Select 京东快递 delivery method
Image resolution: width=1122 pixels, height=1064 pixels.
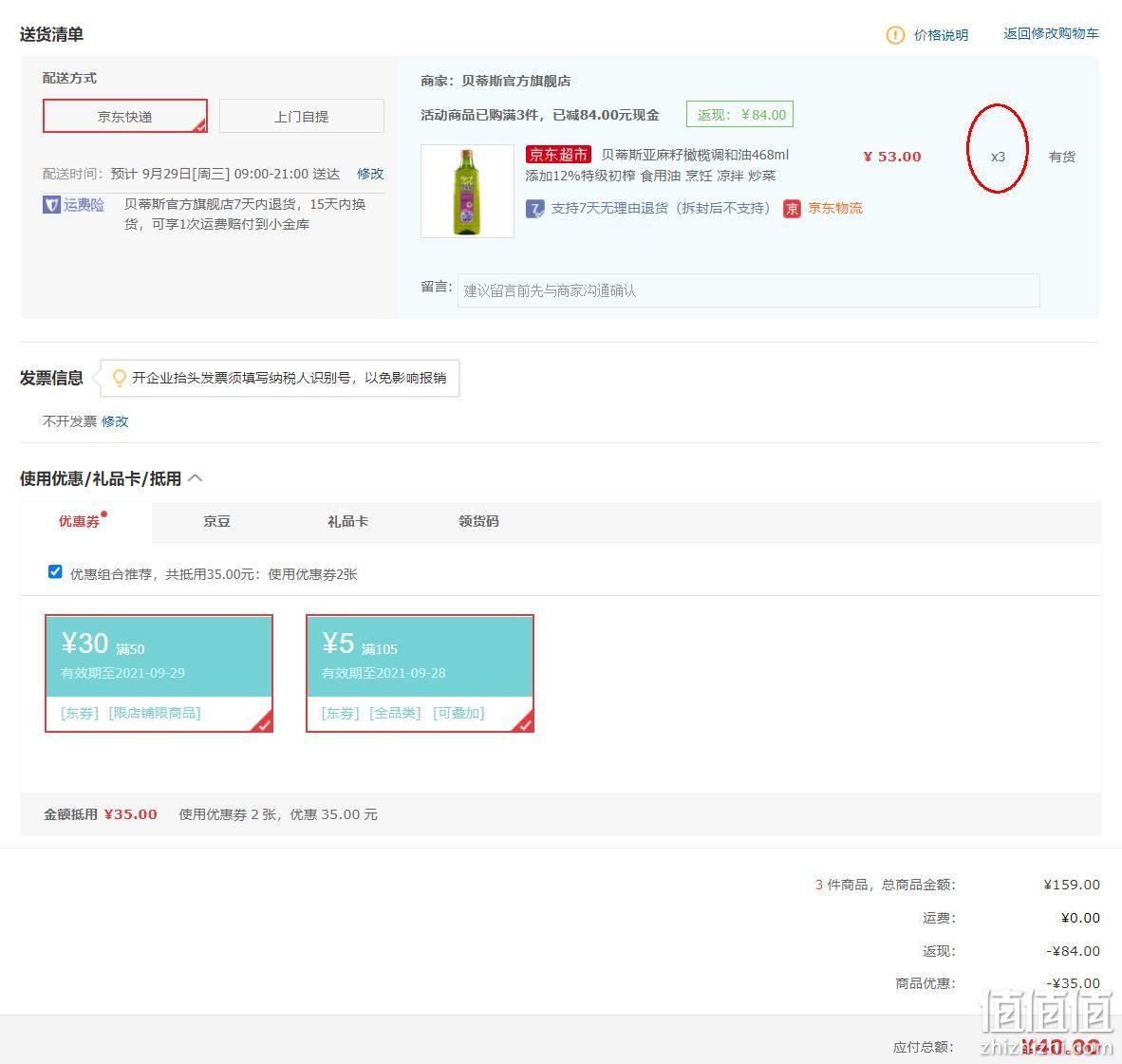click(125, 116)
